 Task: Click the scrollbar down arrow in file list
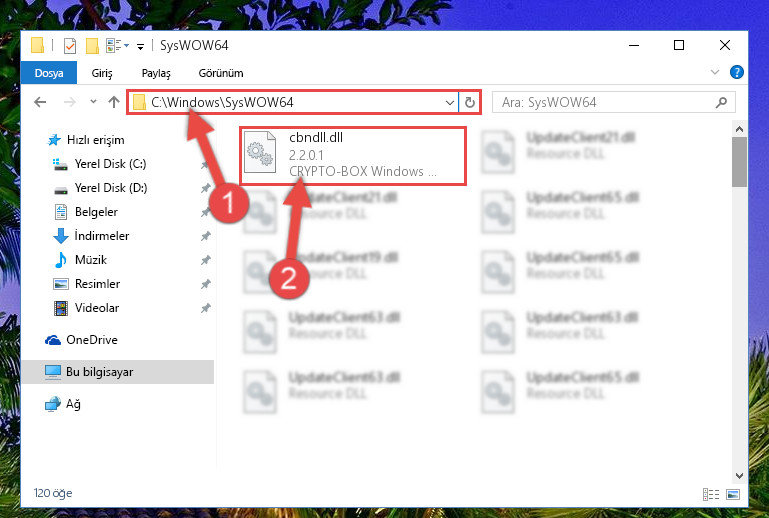740,476
